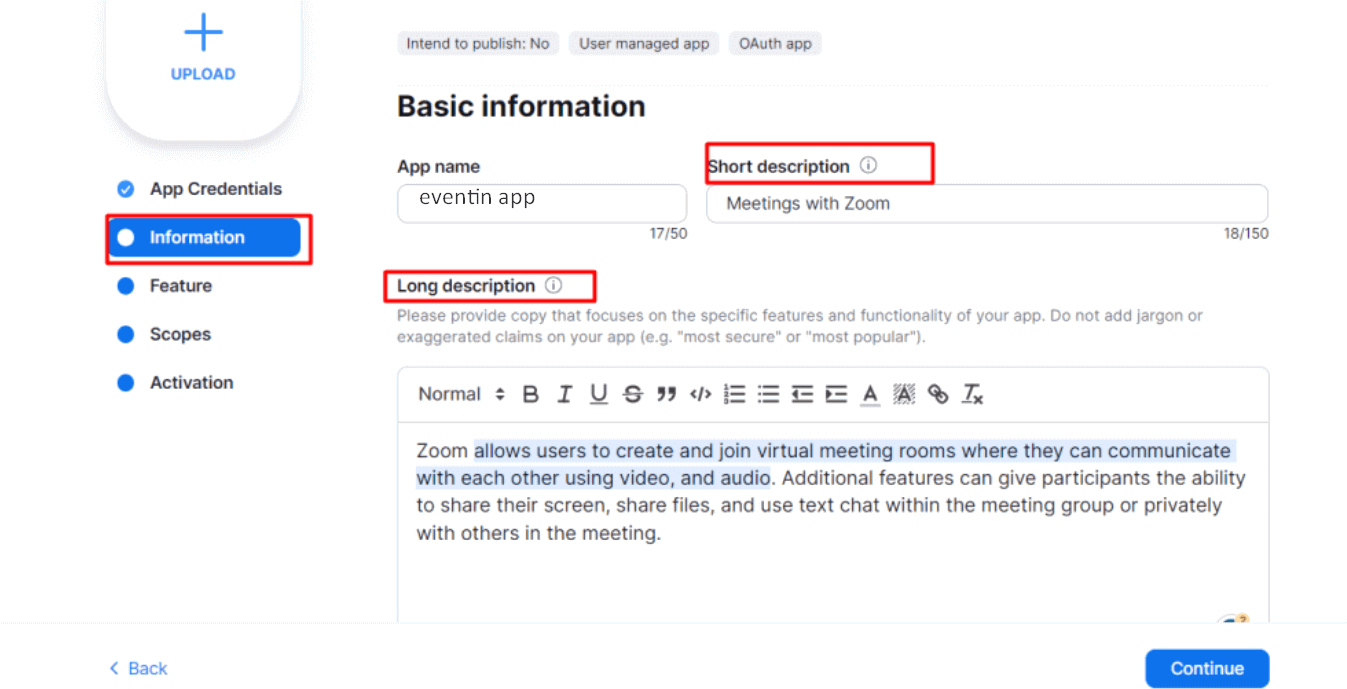This screenshot has height=689, width=1347.
Task: Select the App name input field
Action: (541, 203)
